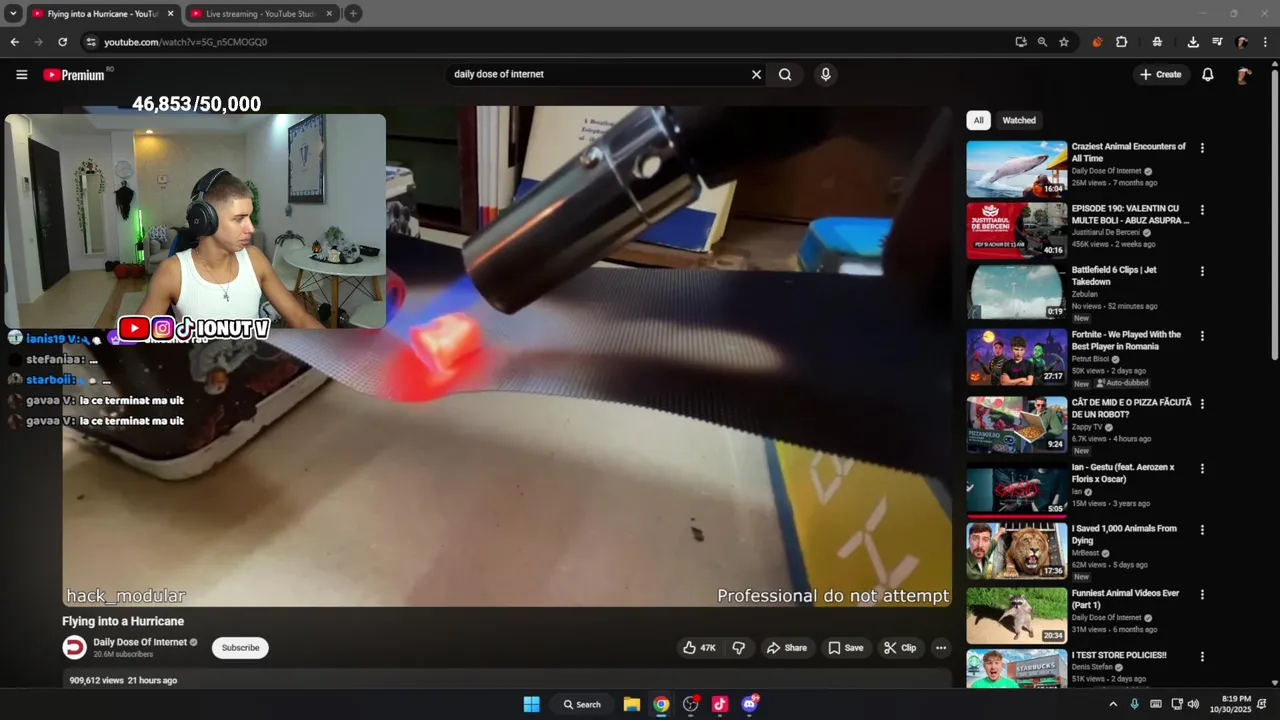Like the video with 47K thumbs up

[x=700, y=648]
